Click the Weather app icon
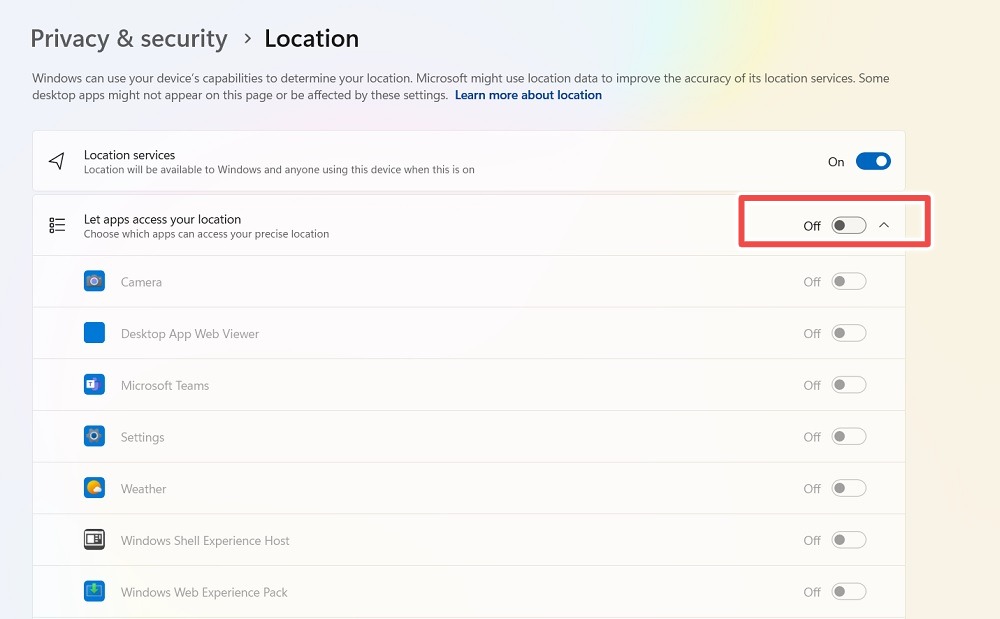The image size is (1000, 619). tap(94, 487)
